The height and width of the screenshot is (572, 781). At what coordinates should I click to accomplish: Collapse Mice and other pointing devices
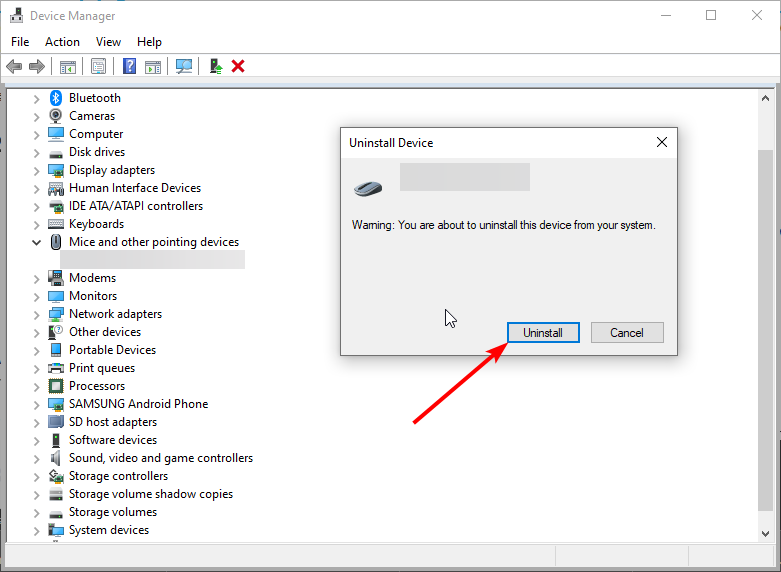click(36, 243)
